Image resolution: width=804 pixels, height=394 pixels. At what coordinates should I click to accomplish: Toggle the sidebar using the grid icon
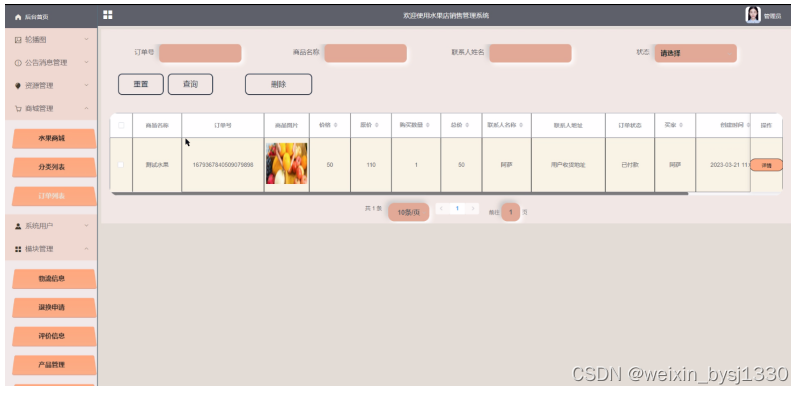[x=108, y=15]
